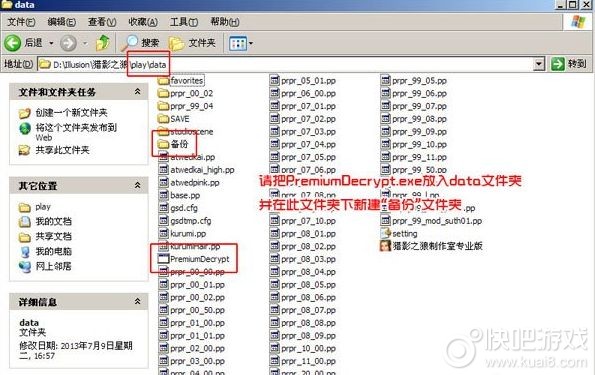The height and width of the screenshot is (375, 595).
Task: Open the 收藏(A) menu
Action: pos(143,22)
